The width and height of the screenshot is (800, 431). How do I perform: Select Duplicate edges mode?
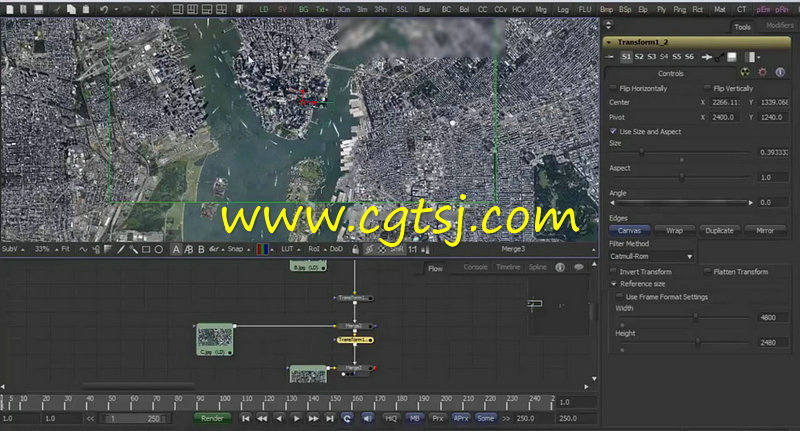click(719, 231)
